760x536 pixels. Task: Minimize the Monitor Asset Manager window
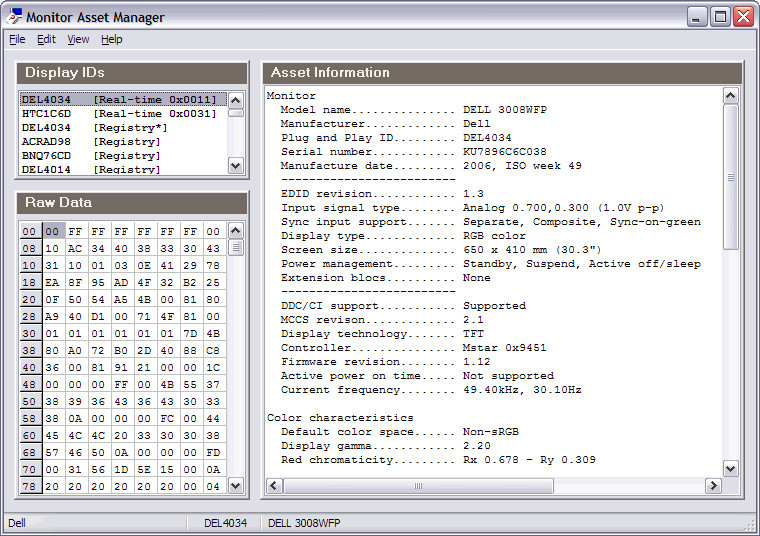point(697,17)
